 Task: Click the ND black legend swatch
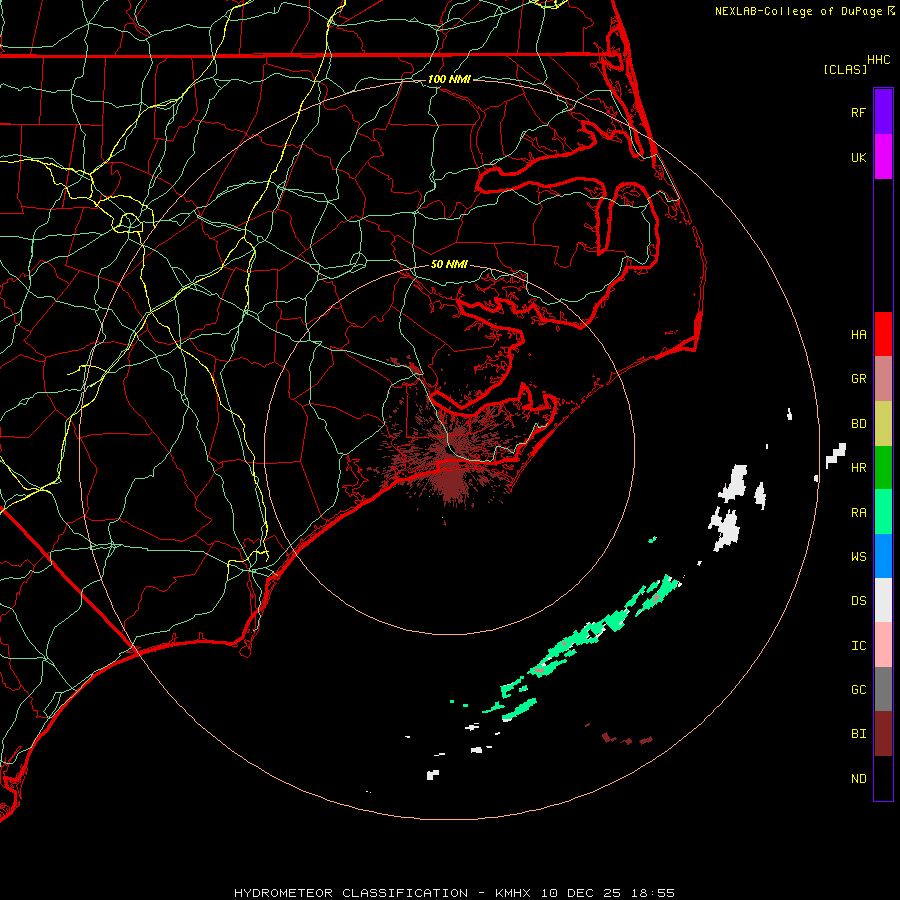click(x=883, y=778)
